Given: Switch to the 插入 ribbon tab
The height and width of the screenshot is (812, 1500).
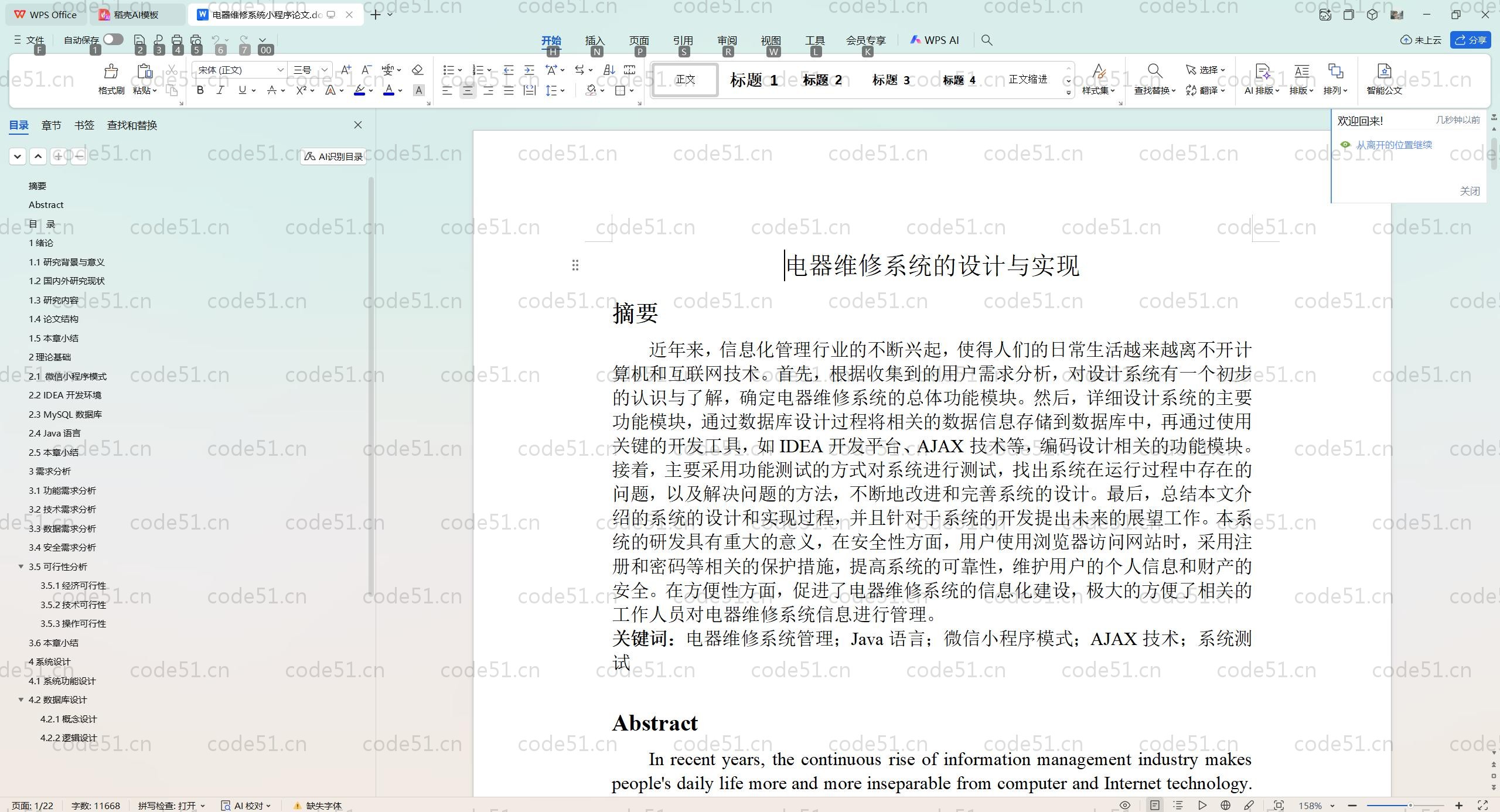Looking at the screenshot, I should click(594, 40).
